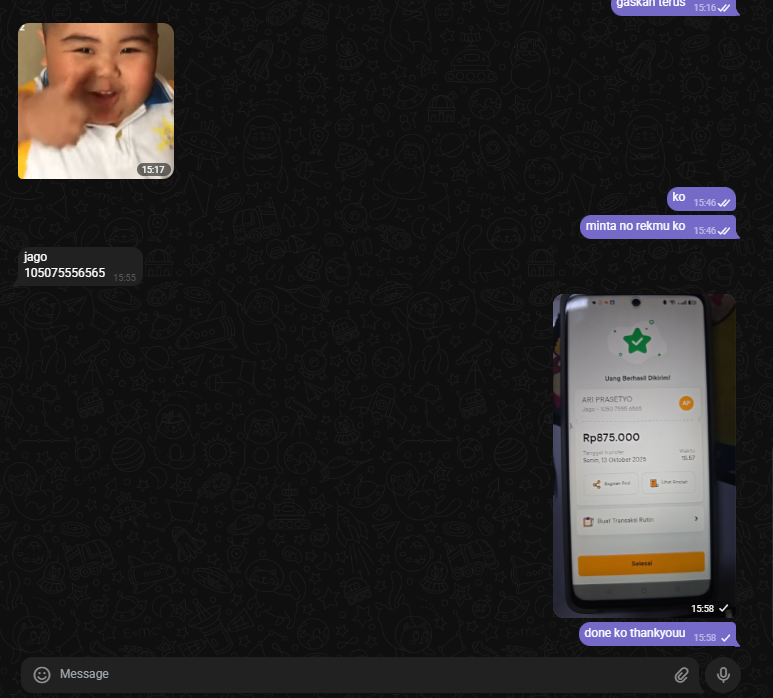
Task: Click read checkmarks on 'ko' message
Action: point(724,203)
